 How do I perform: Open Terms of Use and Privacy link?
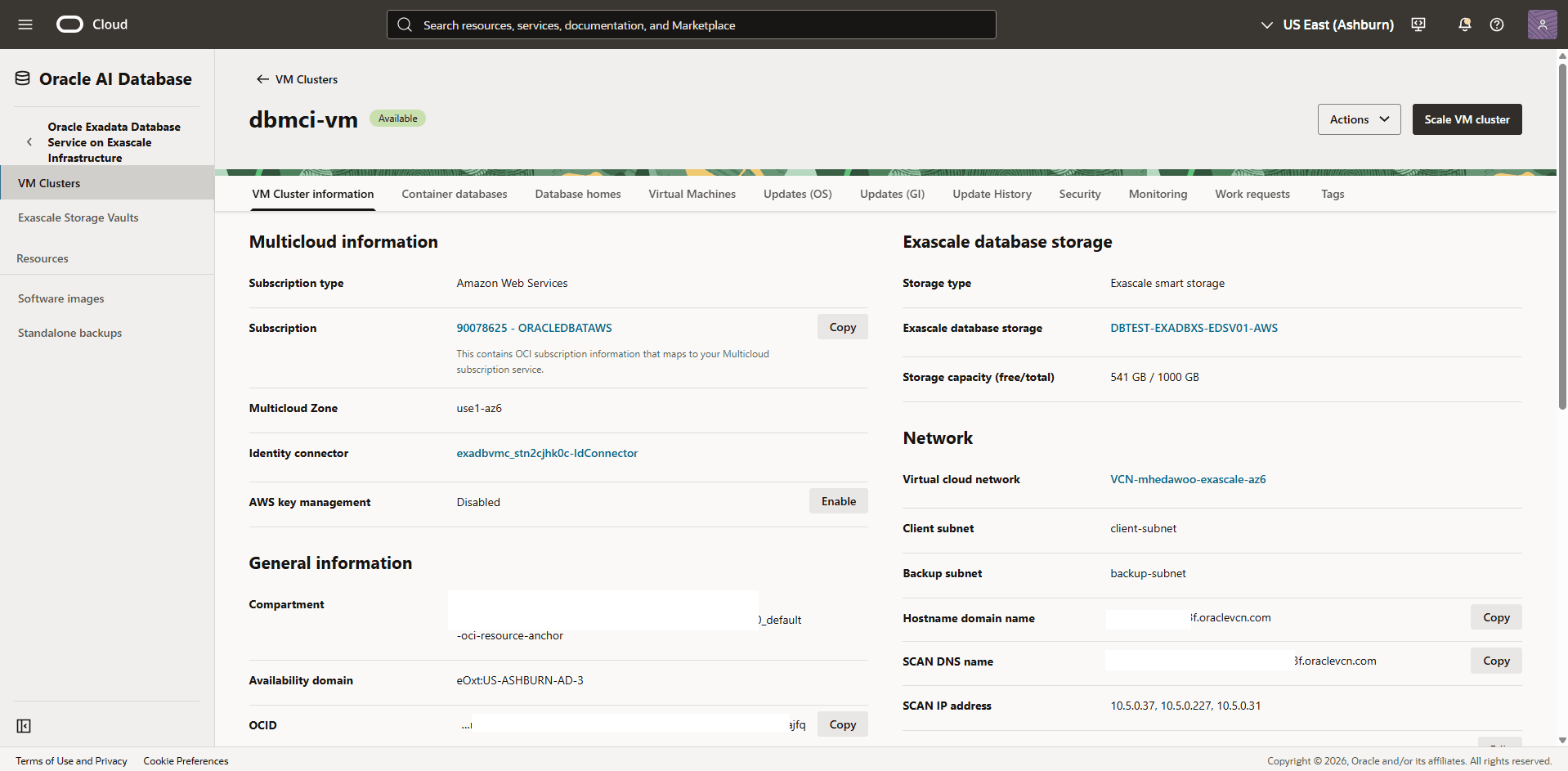71,761
